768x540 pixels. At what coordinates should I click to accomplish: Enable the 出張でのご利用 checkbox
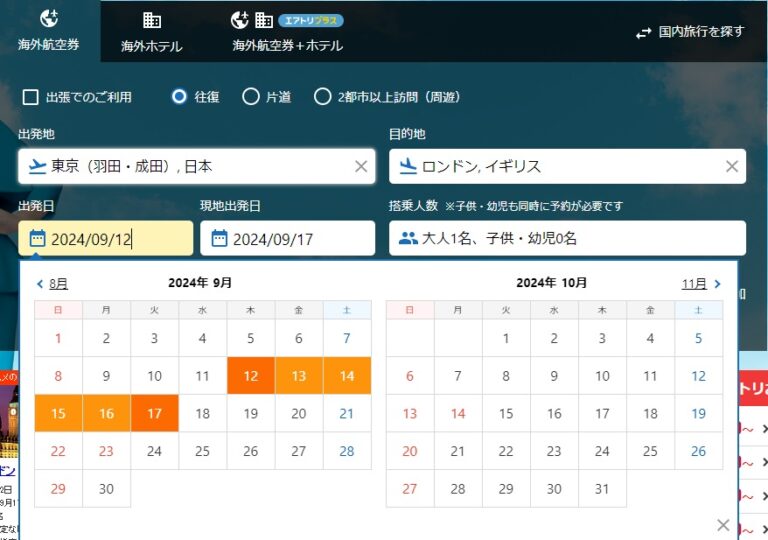pyautogui.click(x=30, y=97)
